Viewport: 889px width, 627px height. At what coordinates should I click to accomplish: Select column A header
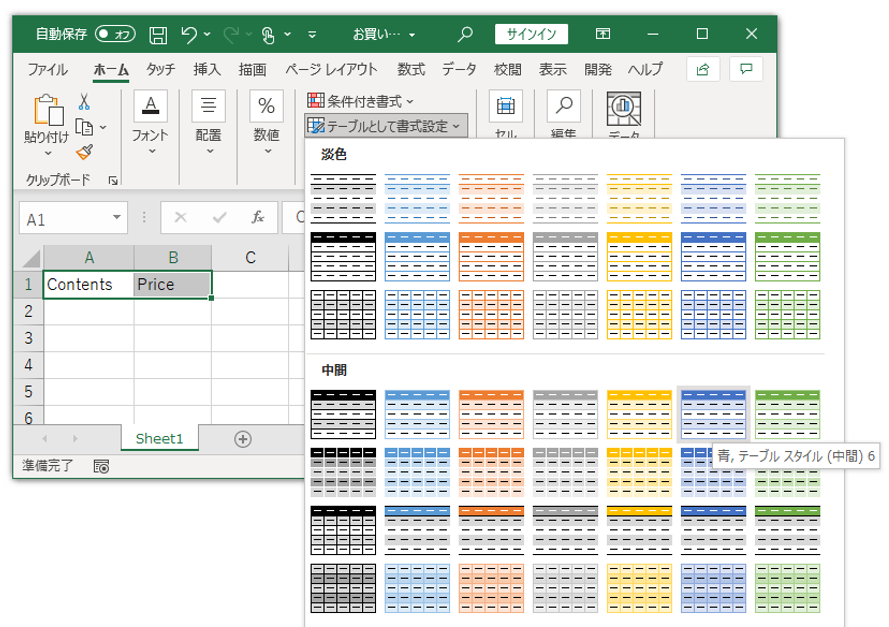click(x=89, y=257)
